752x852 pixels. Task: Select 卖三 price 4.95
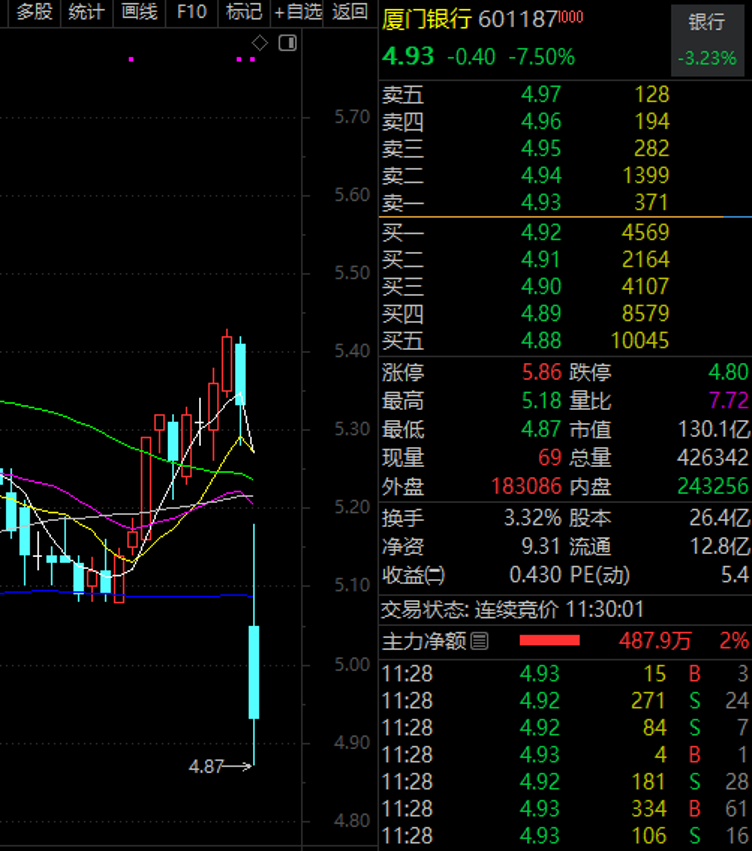[x=541, y=149]
